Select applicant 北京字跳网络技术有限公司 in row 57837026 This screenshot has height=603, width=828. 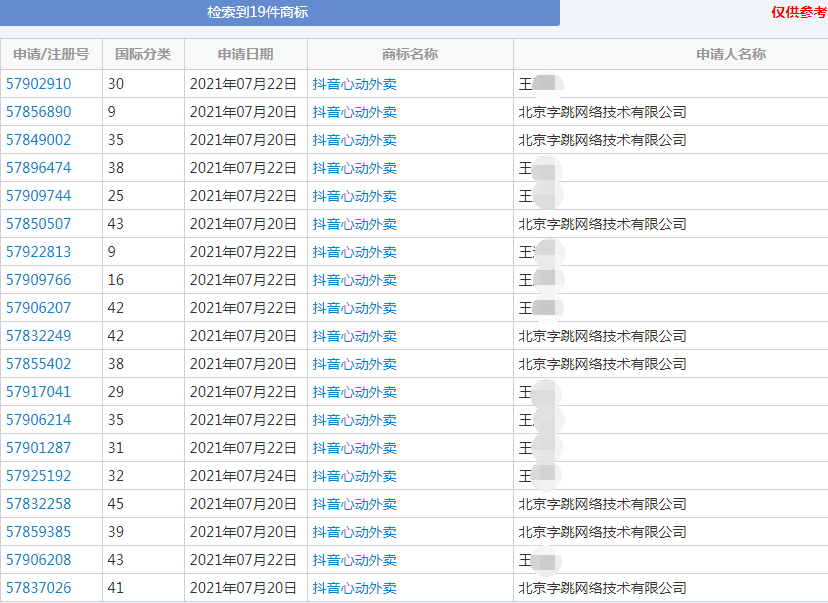click(x=603, y=588)
